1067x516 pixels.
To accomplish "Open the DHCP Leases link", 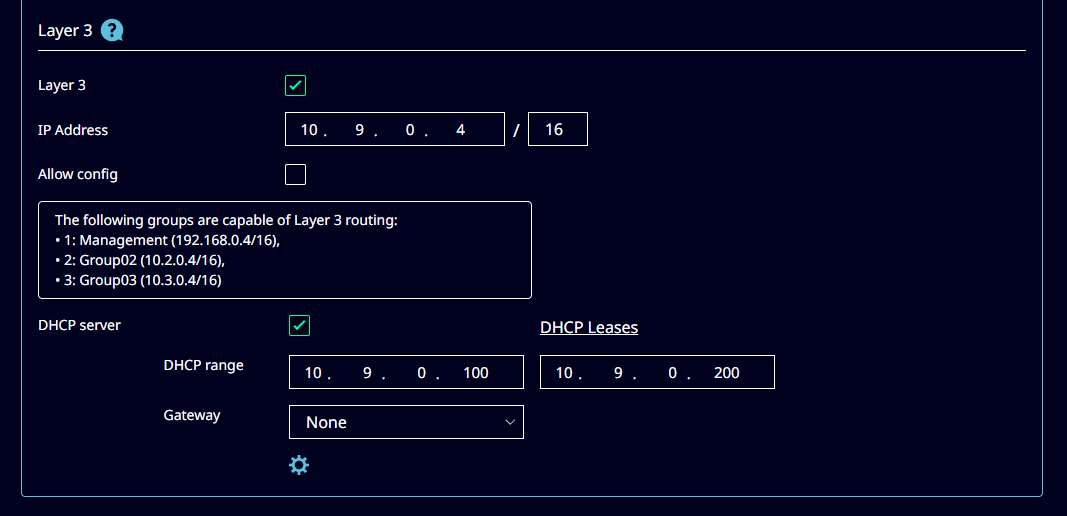I will tap(588, 328).
